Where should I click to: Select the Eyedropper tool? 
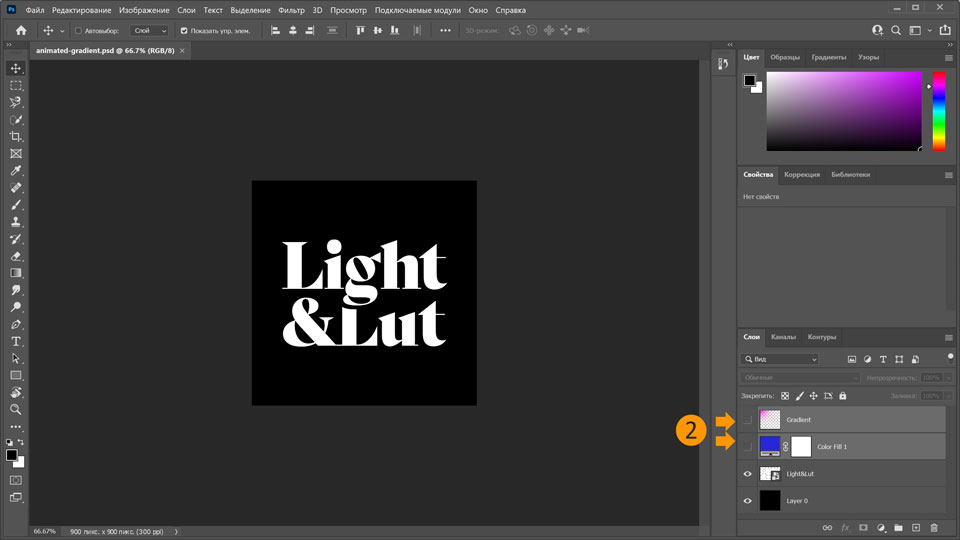(x=16, y=171)
